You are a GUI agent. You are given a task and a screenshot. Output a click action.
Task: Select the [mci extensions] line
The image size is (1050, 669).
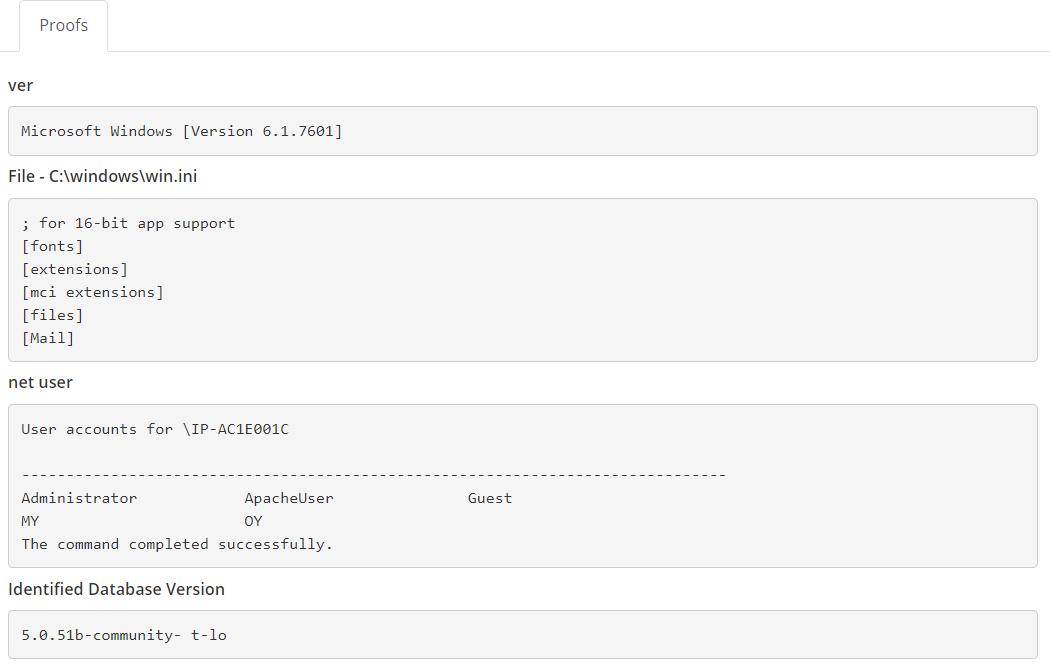pos(92,291)
